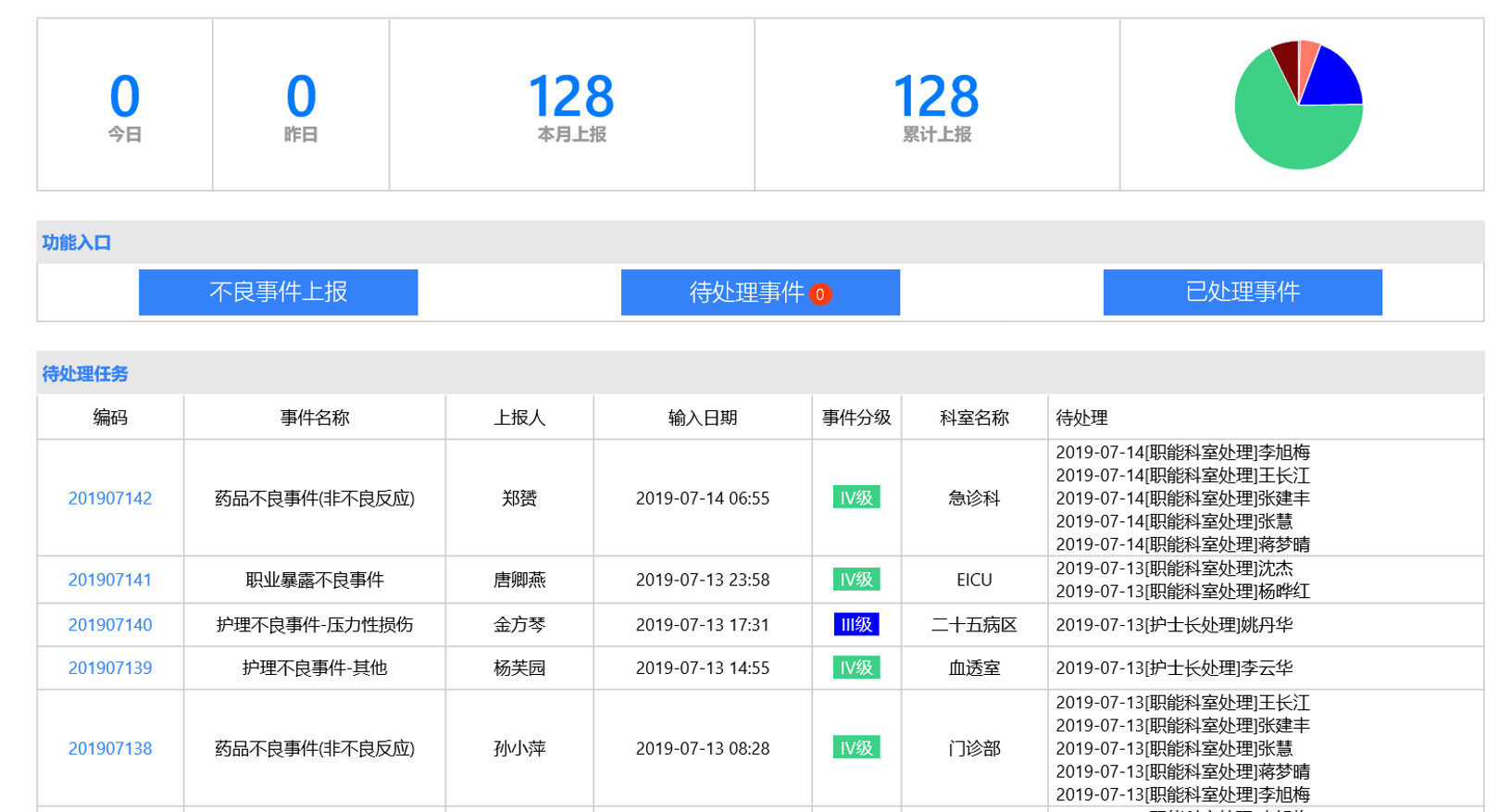The image size is (1511, 812).
Task: Click the green slice of the pie chart
Action: point(1287,130)
